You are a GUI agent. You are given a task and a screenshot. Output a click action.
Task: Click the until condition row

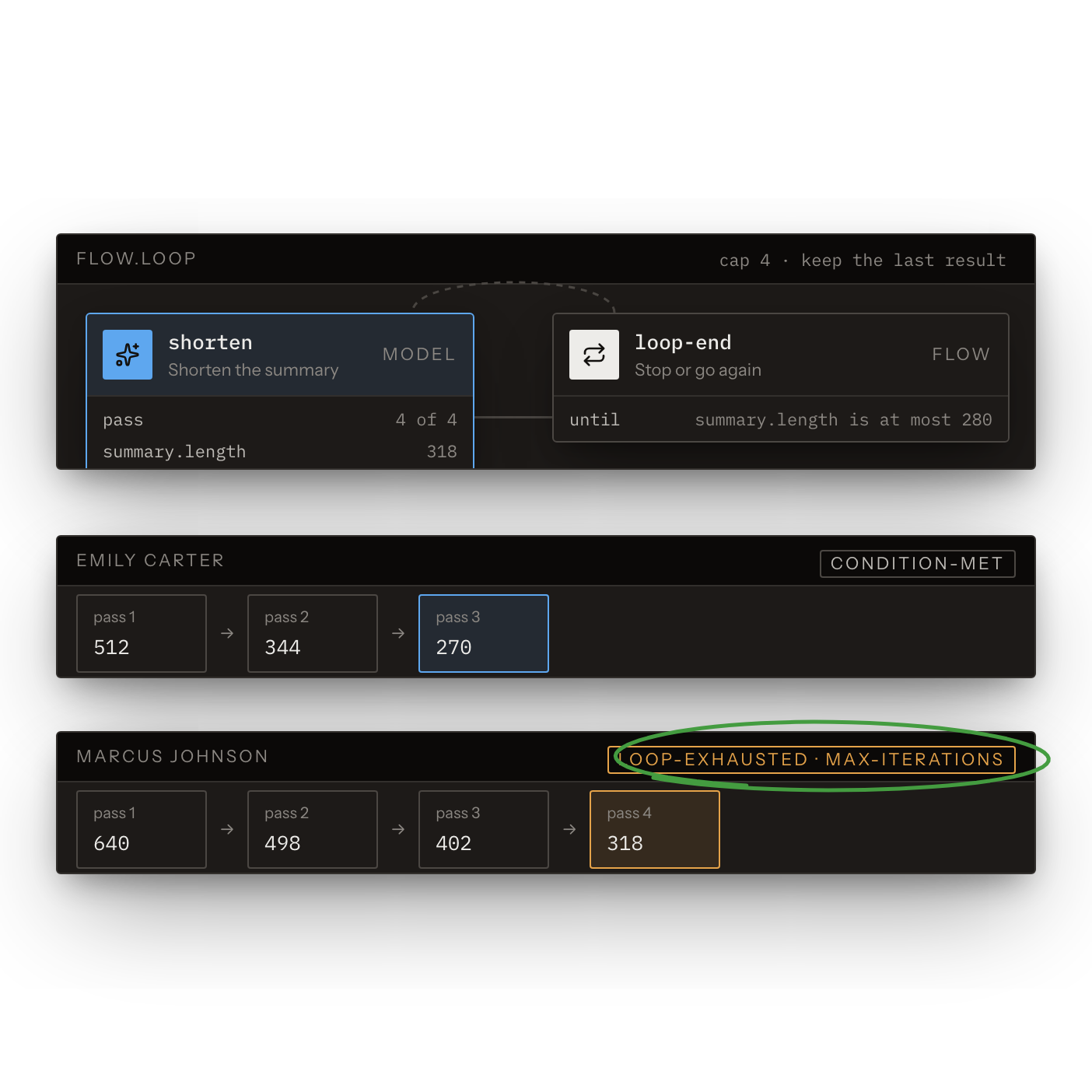pos(781,420)
